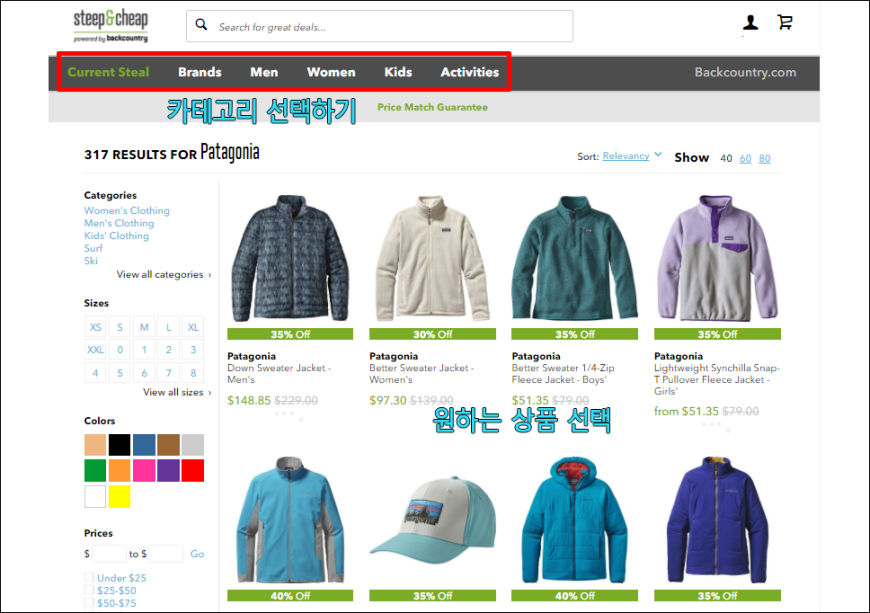870x613 pixels.
Task: Select size 0
Action: [120, 349]
